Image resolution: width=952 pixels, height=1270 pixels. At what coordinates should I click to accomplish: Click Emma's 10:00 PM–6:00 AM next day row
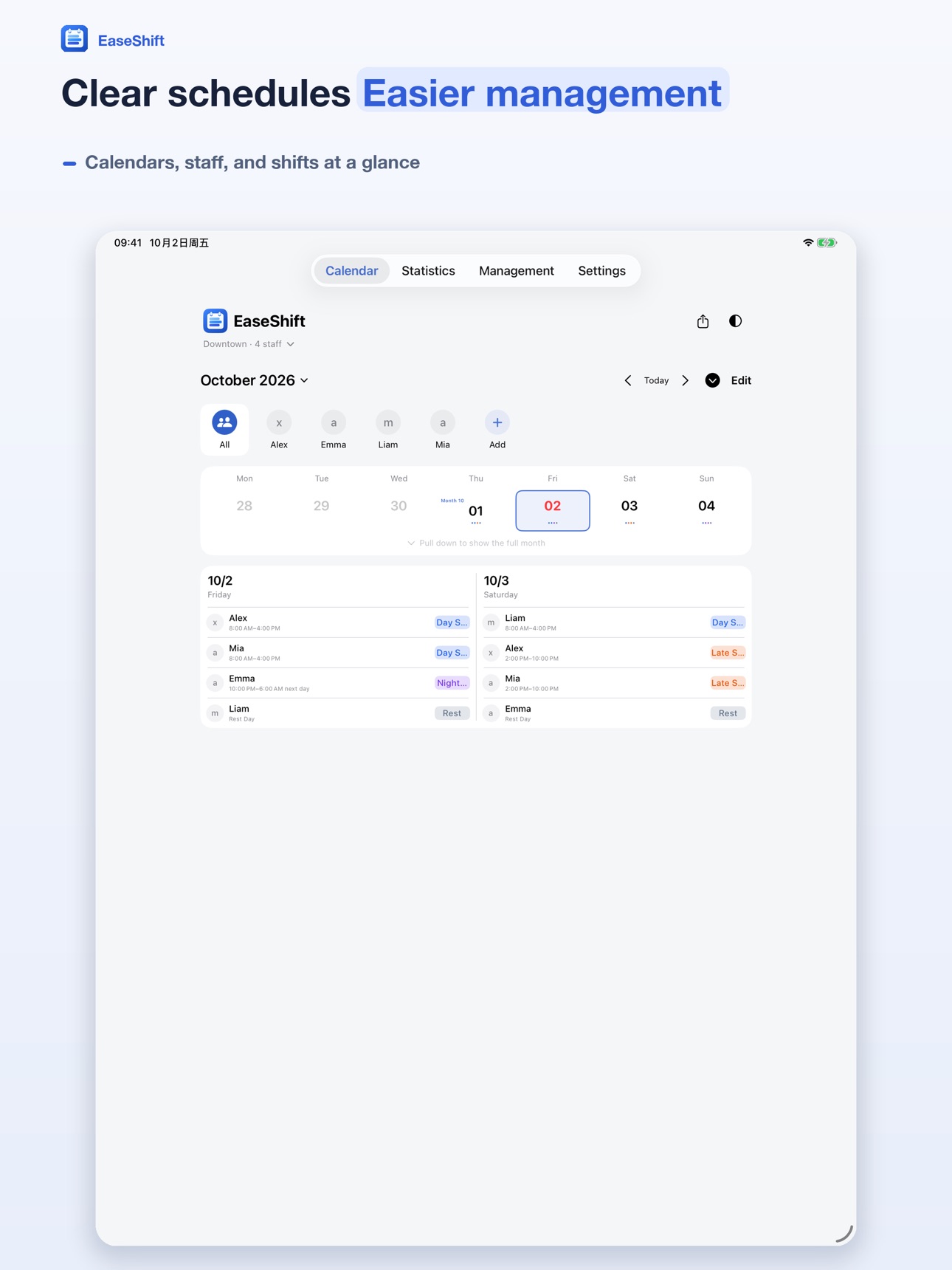pos(338,683)
